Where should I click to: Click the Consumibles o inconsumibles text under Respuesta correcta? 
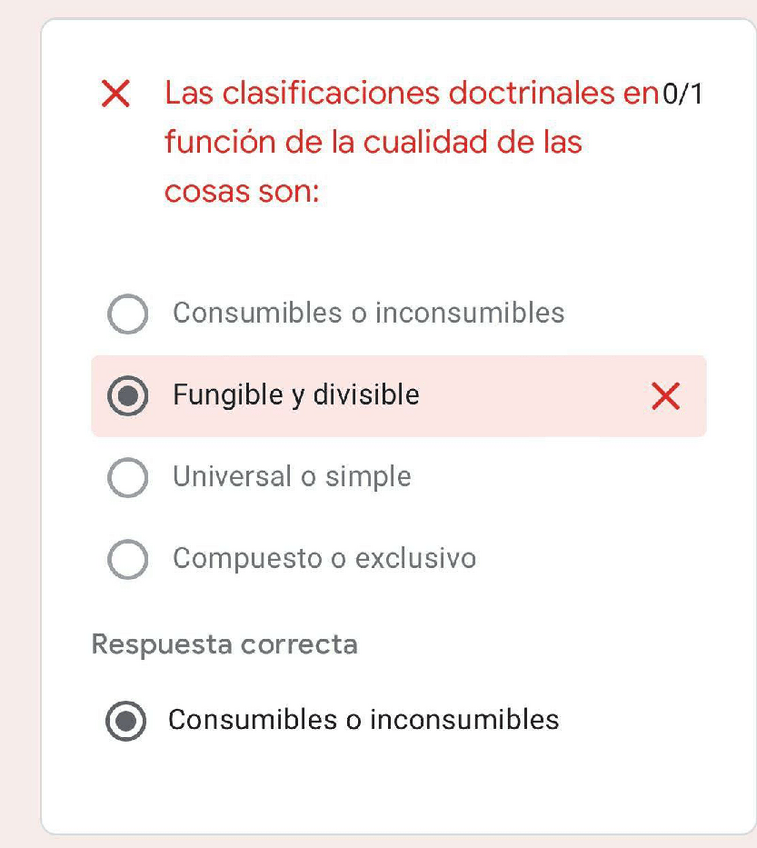click(x=363, y=720)
